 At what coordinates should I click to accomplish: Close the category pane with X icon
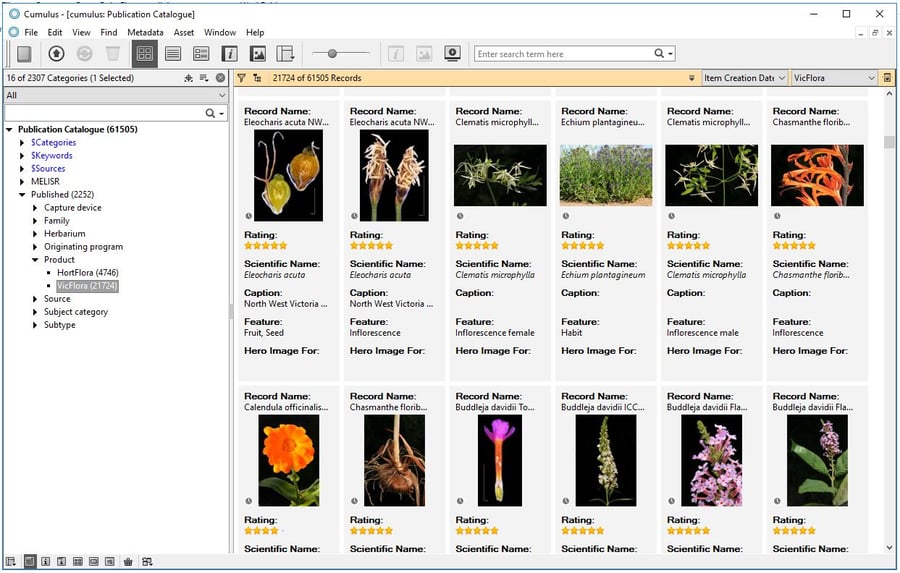click(220, 78)
